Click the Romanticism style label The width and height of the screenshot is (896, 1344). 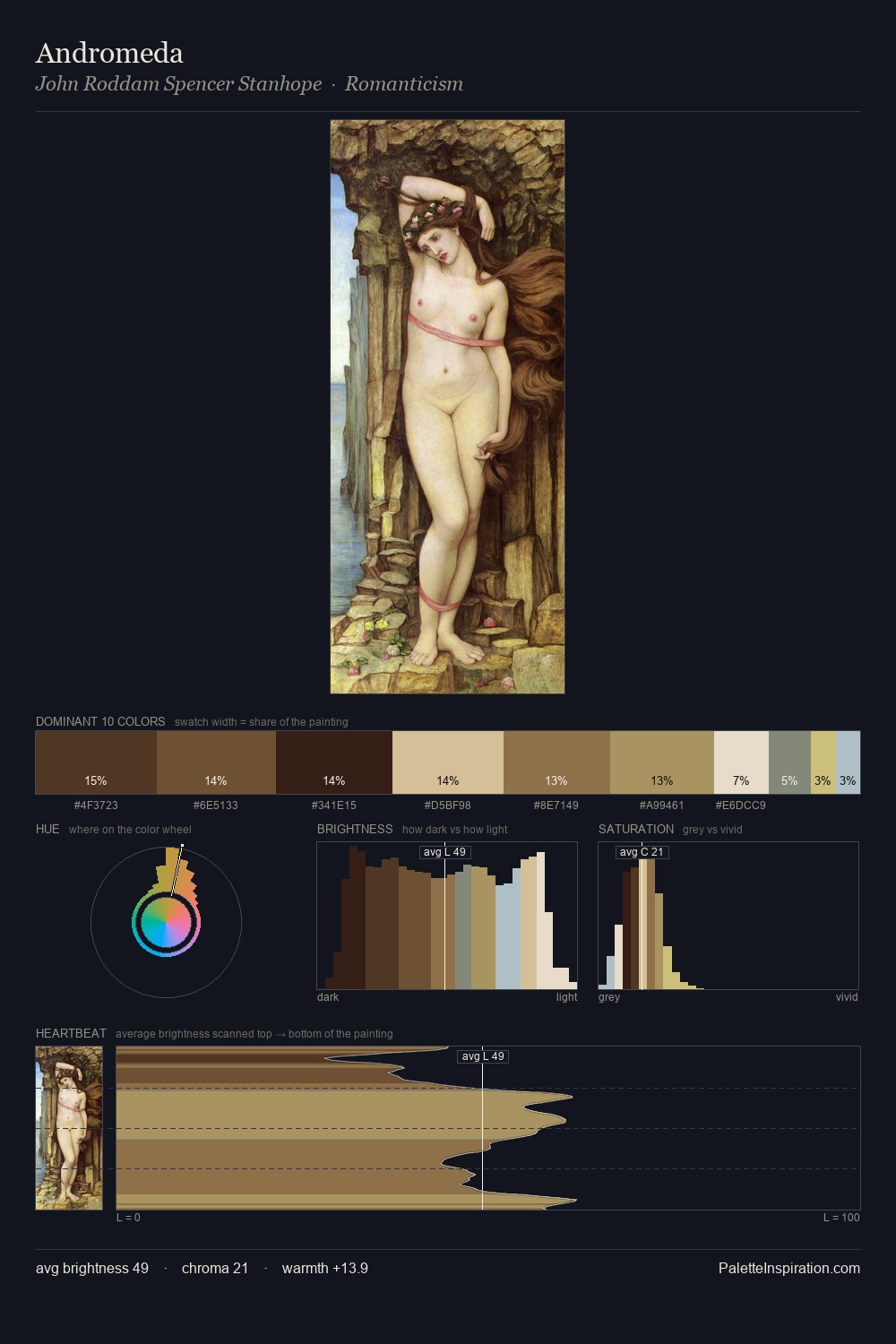[x=404, y=84]
